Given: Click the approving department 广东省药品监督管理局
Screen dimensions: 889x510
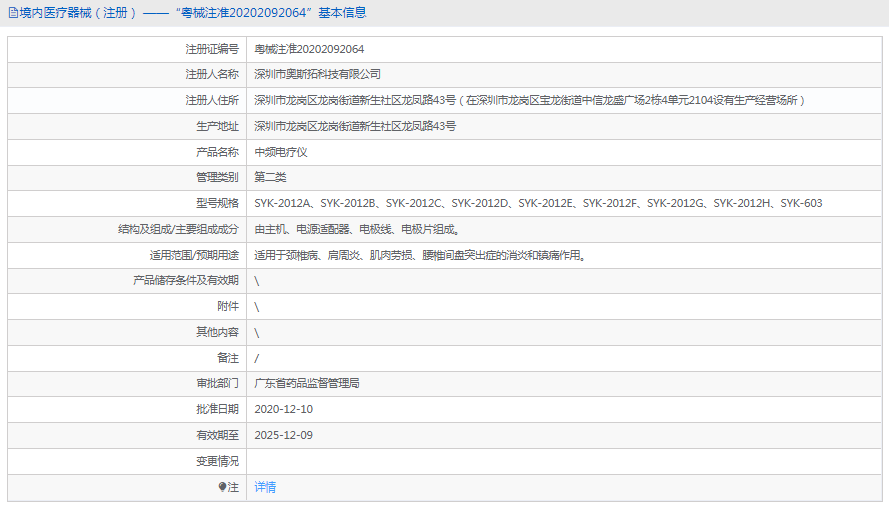Looking at the screenshot, I should click(307, 383).
